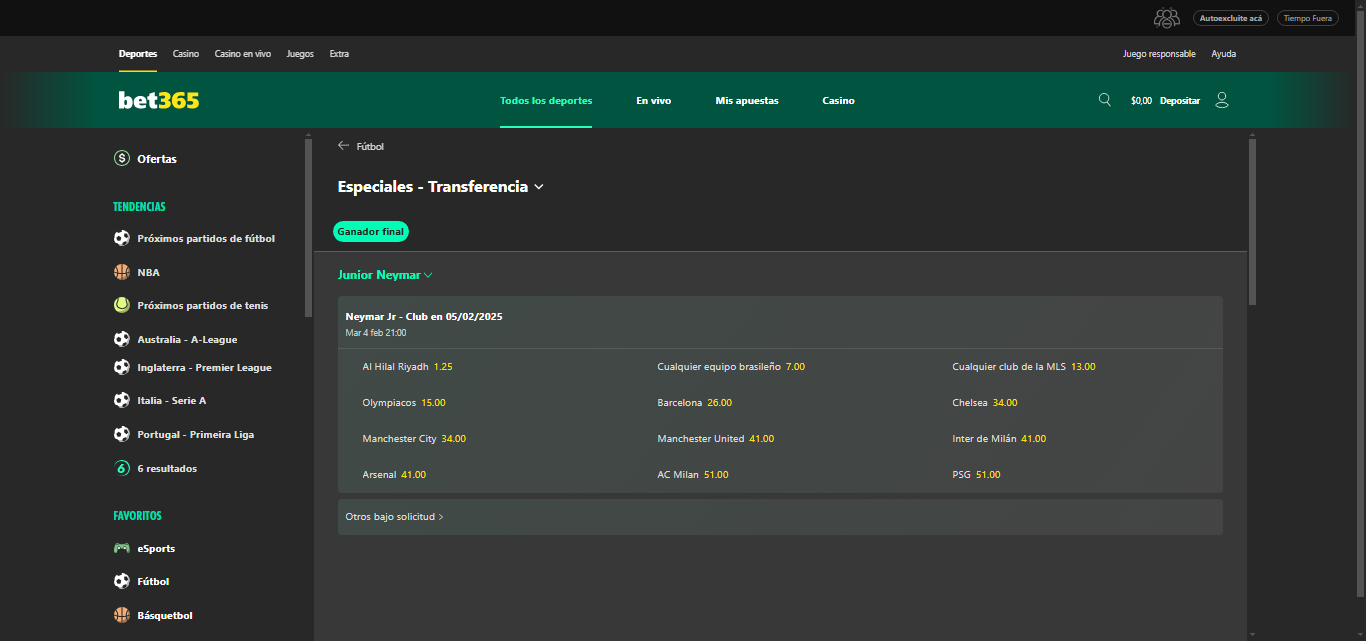Click the soccer ball beside Próximos partidos de fútbol
This screenshot has height=641, width=1366.
point(122,238)
